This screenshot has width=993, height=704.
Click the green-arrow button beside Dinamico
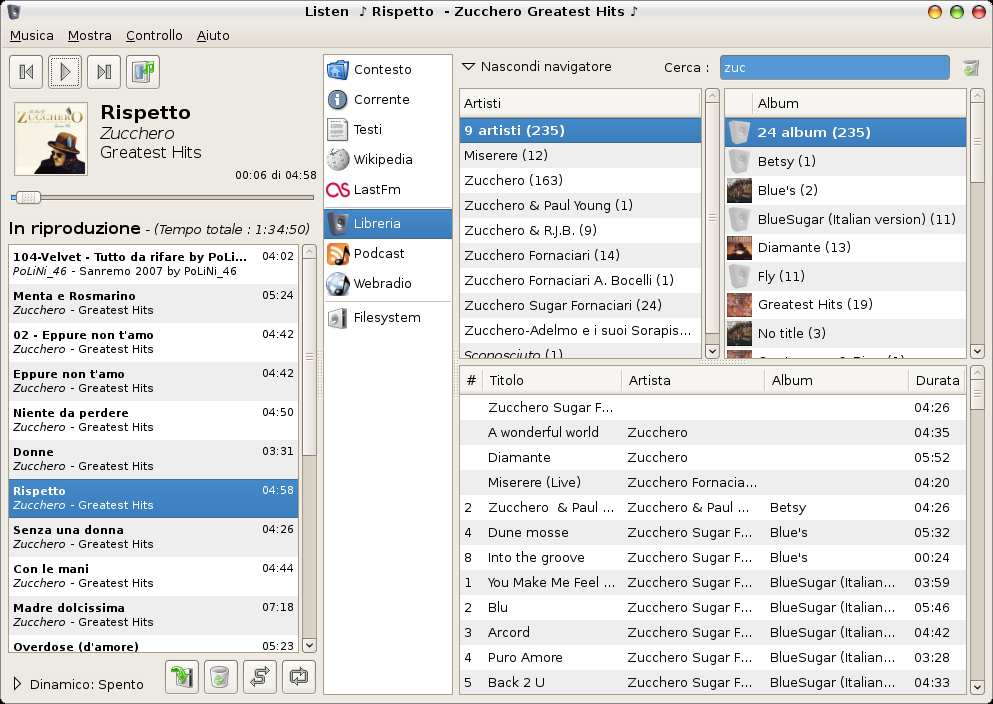(182, 677)
